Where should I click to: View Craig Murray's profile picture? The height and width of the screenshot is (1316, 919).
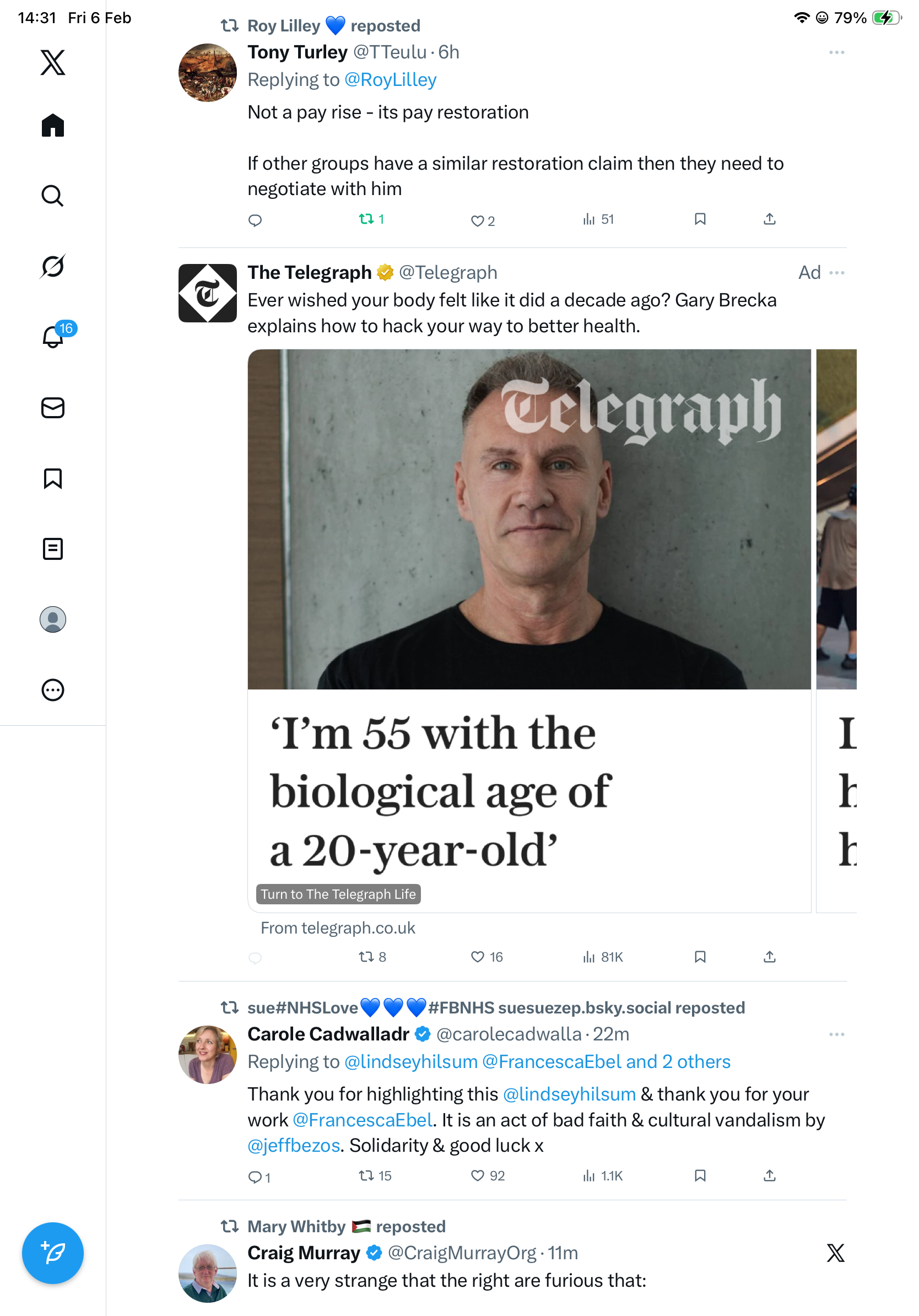point(207,1272)
